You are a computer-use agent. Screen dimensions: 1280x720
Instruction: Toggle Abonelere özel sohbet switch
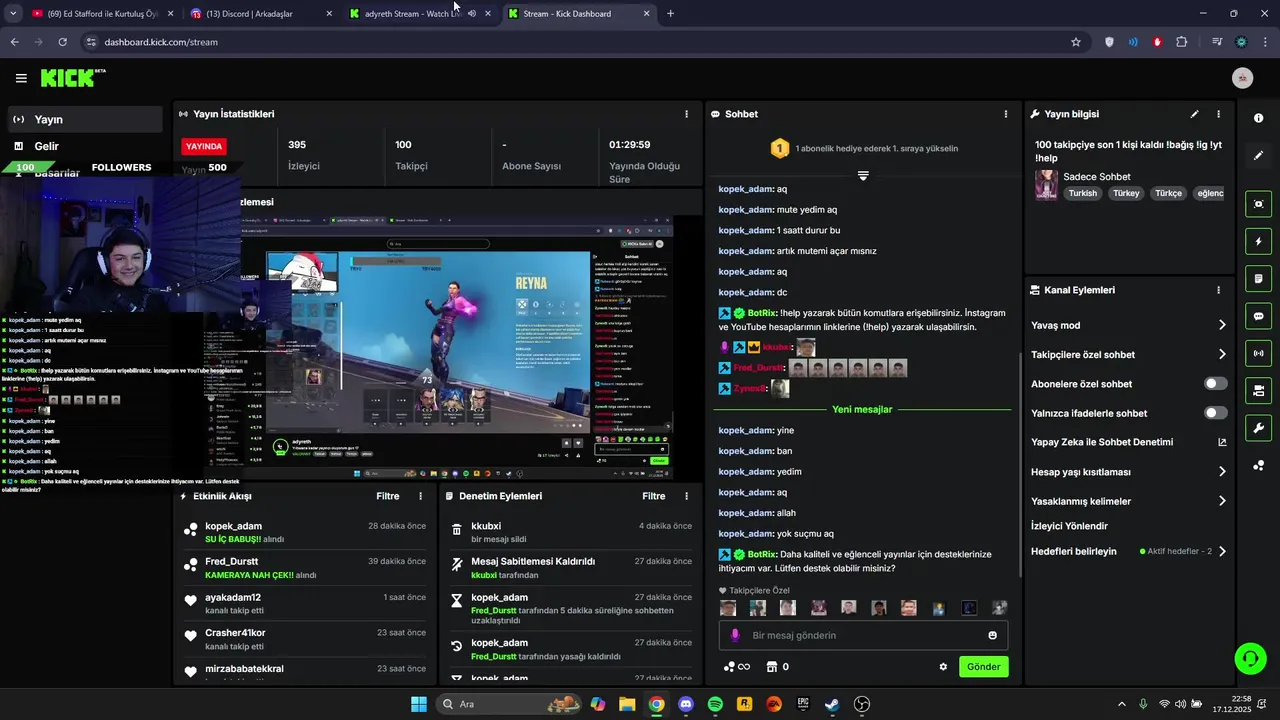tap(1216, 384)
